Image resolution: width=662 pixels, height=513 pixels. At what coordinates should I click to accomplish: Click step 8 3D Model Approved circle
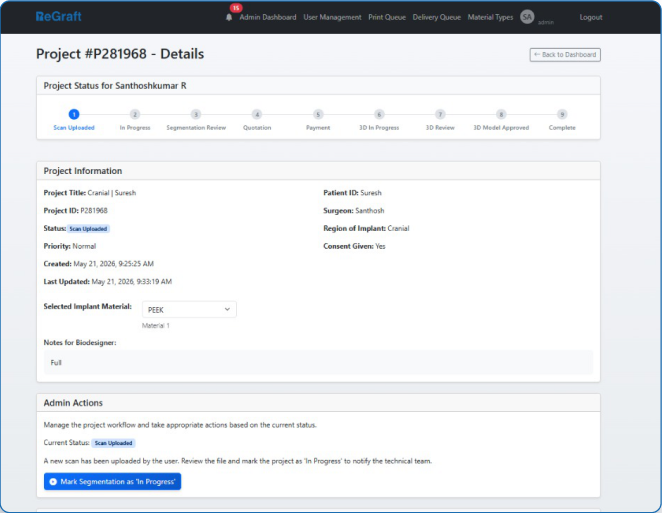click(501, 114)
